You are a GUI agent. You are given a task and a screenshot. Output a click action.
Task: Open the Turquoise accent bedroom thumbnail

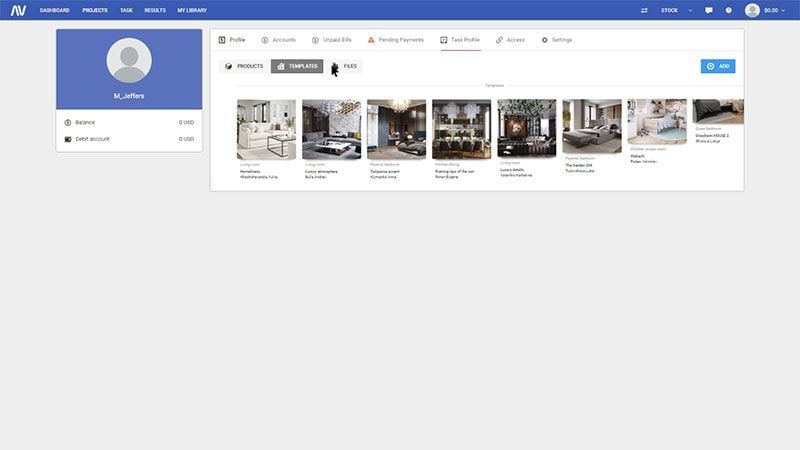[x=396, y=130]
